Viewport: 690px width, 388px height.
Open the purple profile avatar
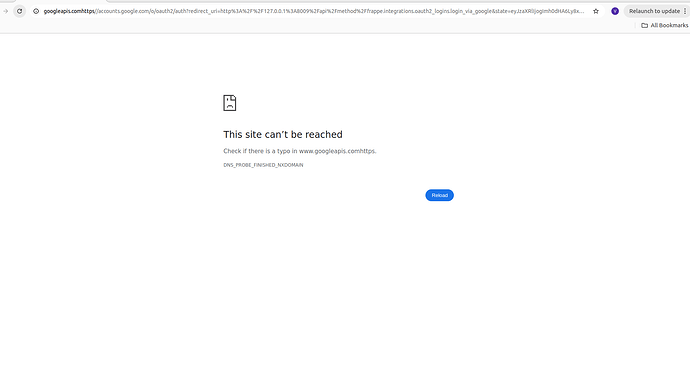tap(615, 11)
